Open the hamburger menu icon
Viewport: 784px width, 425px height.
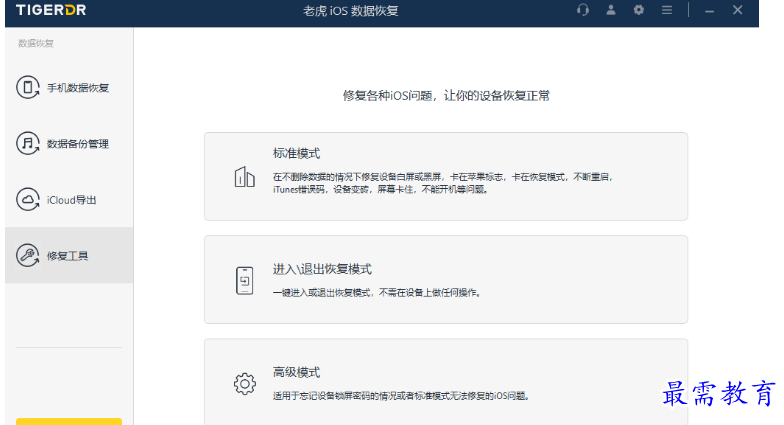[666, 10]
